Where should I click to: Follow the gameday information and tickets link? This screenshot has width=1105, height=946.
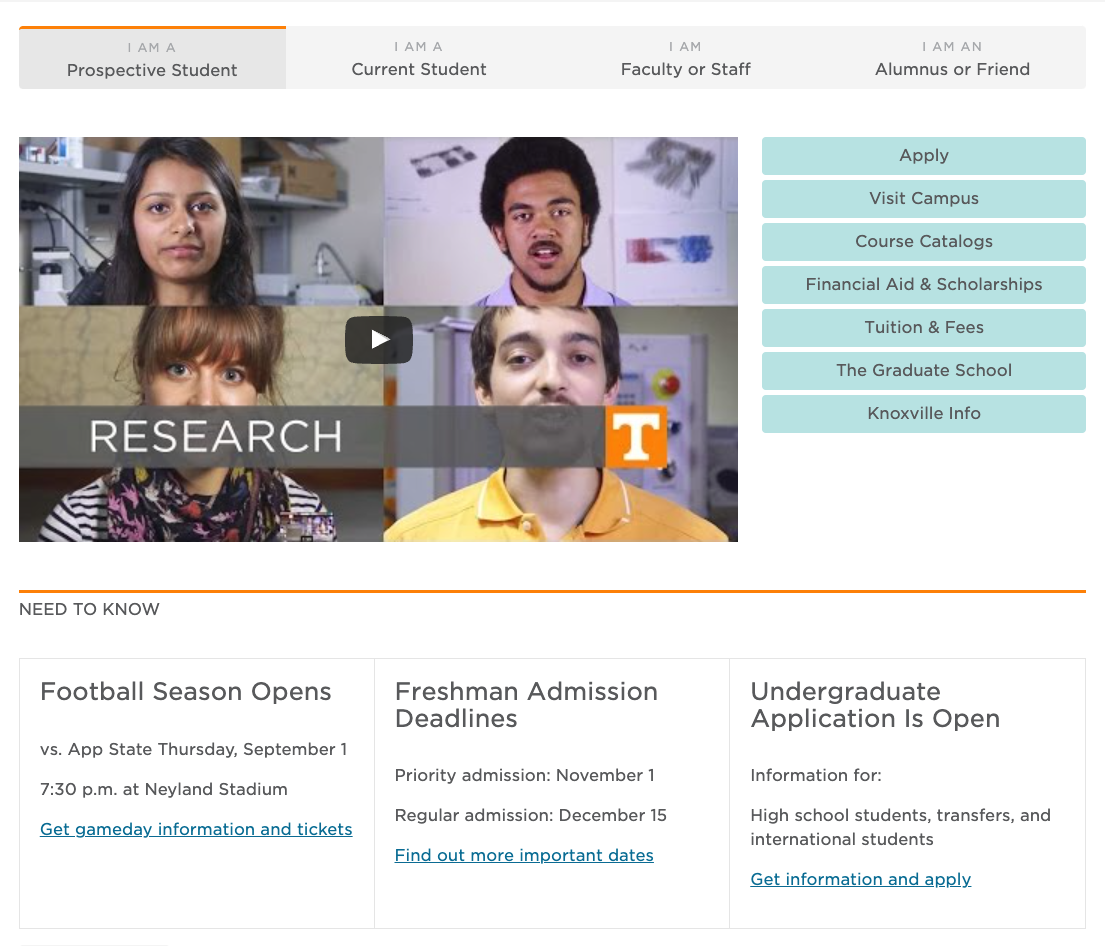(196, 829)
